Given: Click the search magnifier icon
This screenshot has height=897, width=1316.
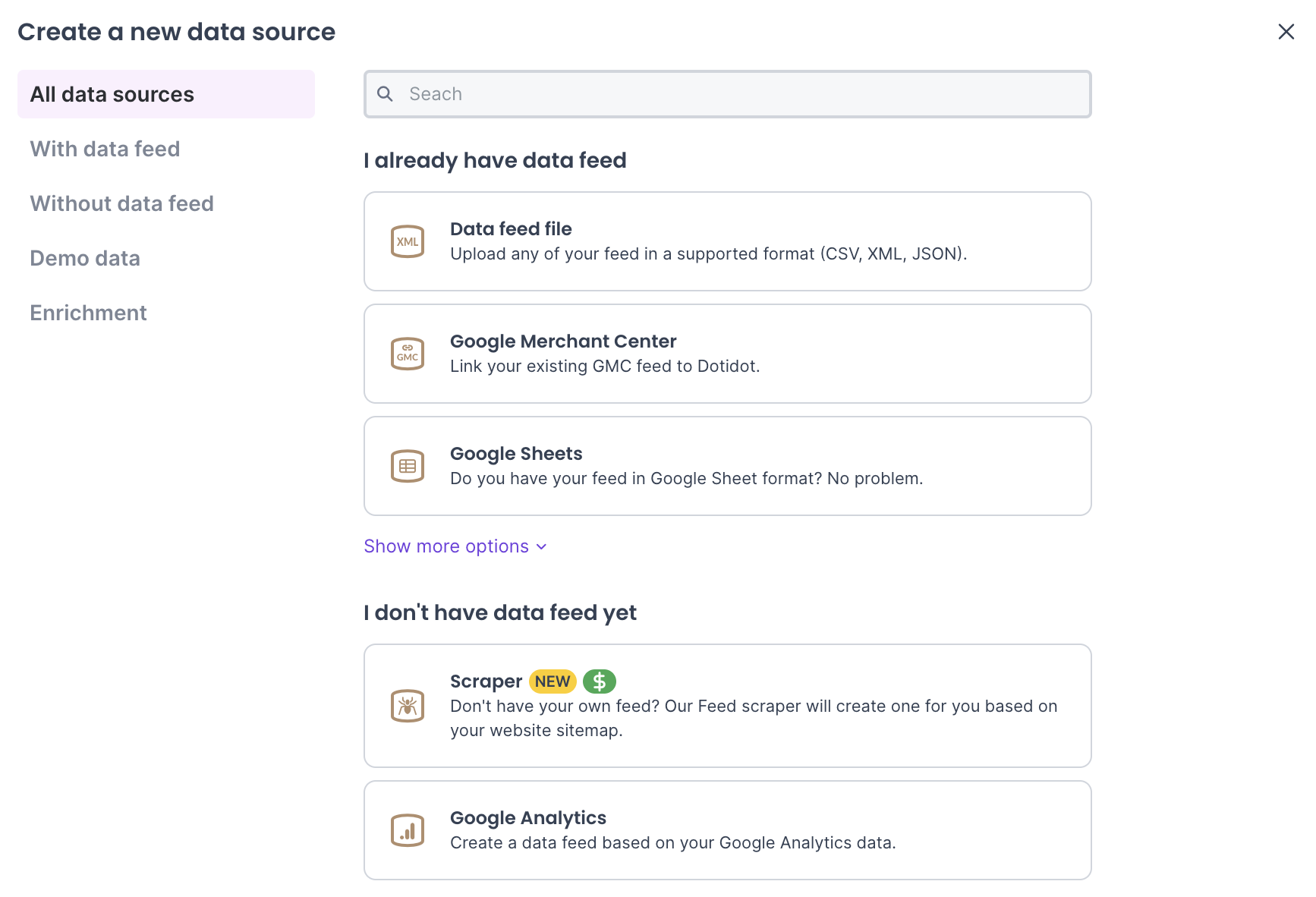Looking at the screenshot, I should click(x=386, y=94).
